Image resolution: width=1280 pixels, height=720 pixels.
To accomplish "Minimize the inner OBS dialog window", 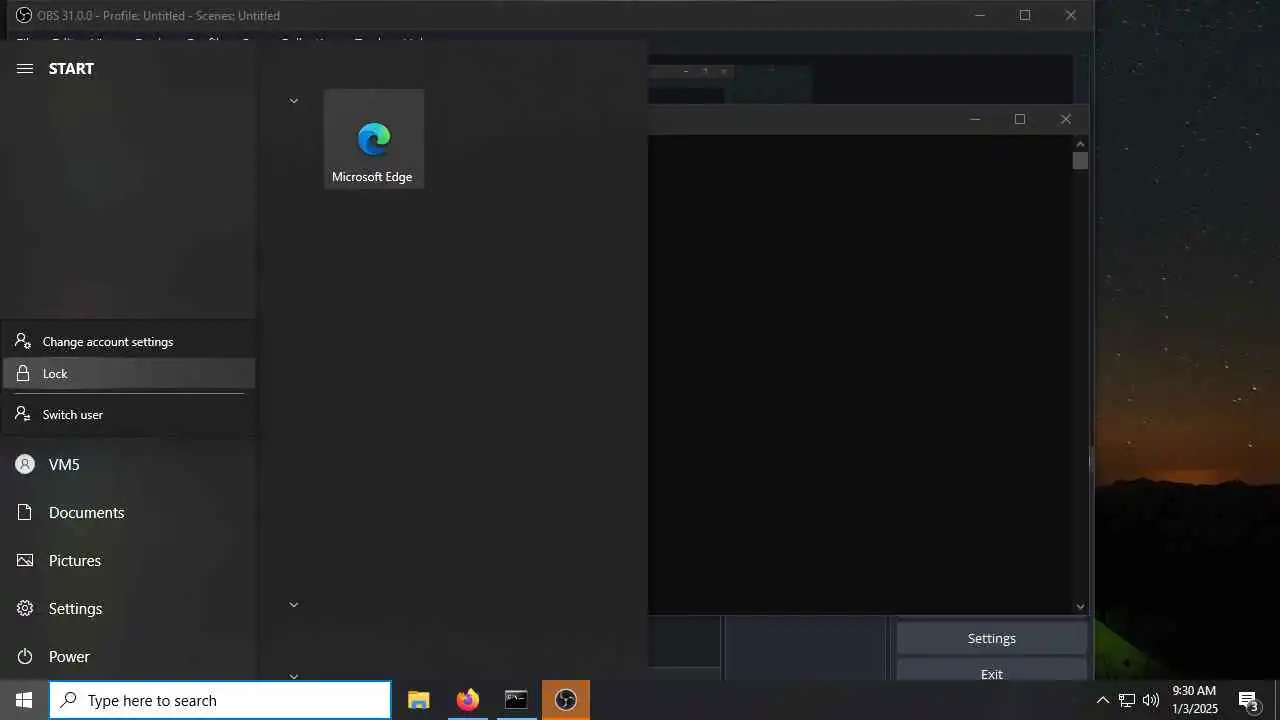I will click(975, 119).
